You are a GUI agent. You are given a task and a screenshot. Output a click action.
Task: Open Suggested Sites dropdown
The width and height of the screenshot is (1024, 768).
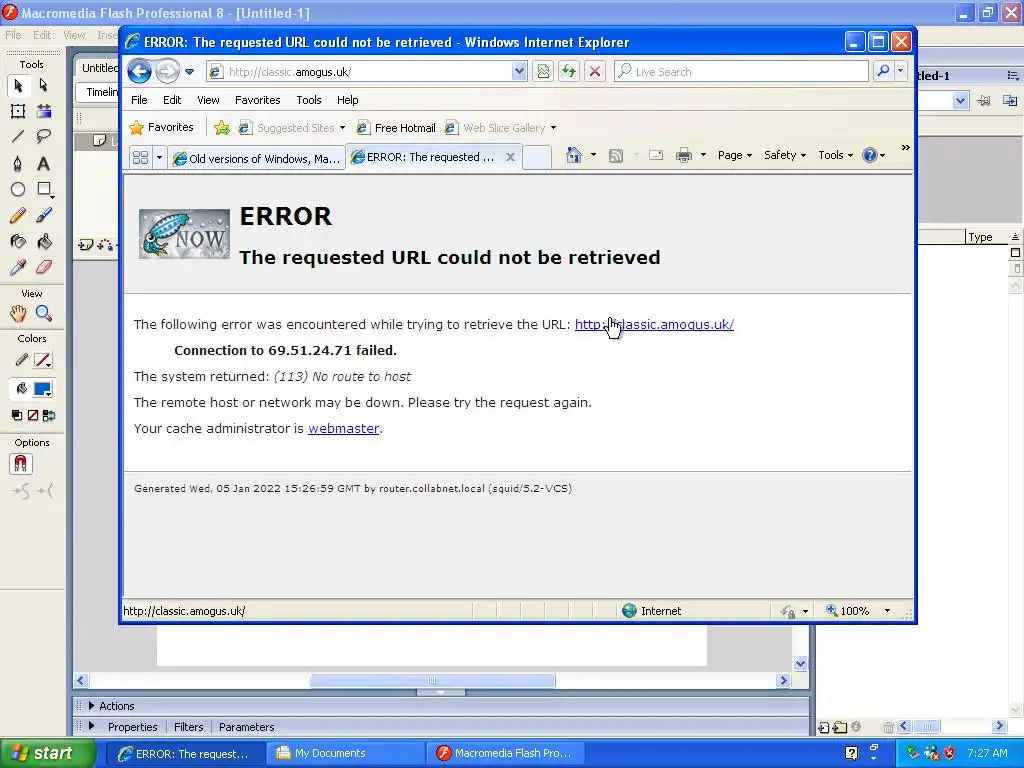tap(342, 128)
